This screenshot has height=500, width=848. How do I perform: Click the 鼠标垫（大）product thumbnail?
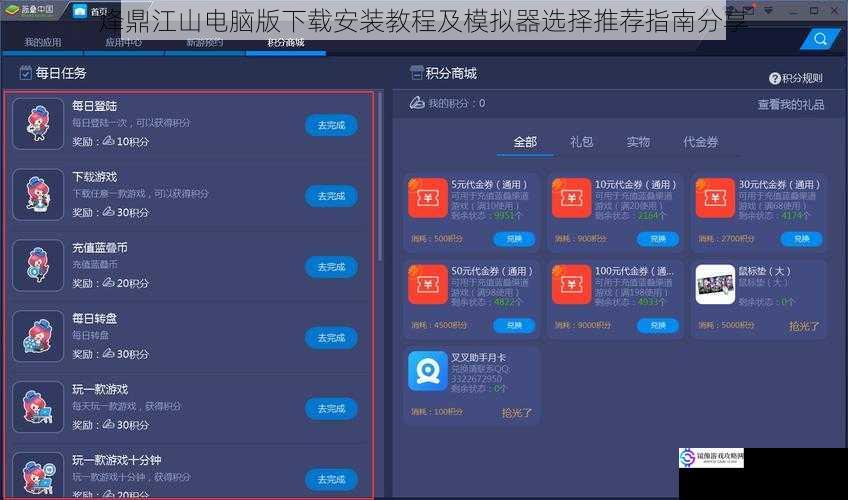[715, 284]
